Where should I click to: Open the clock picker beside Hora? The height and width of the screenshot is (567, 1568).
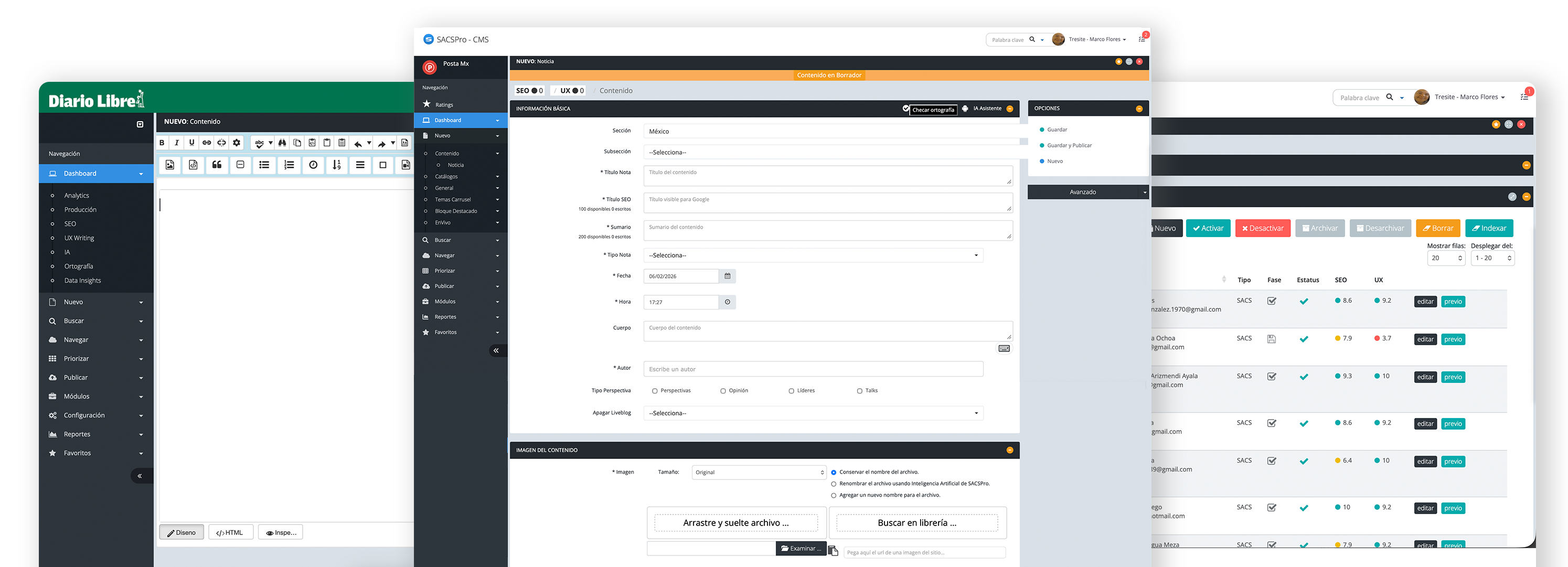728,302
